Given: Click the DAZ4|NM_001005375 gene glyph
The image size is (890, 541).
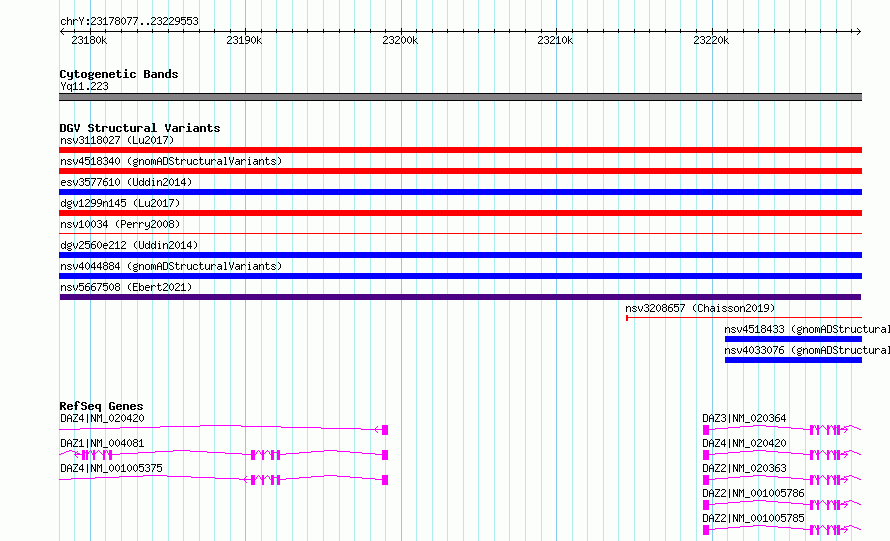Looking at the screenshot, I should (x=224, y=479).
